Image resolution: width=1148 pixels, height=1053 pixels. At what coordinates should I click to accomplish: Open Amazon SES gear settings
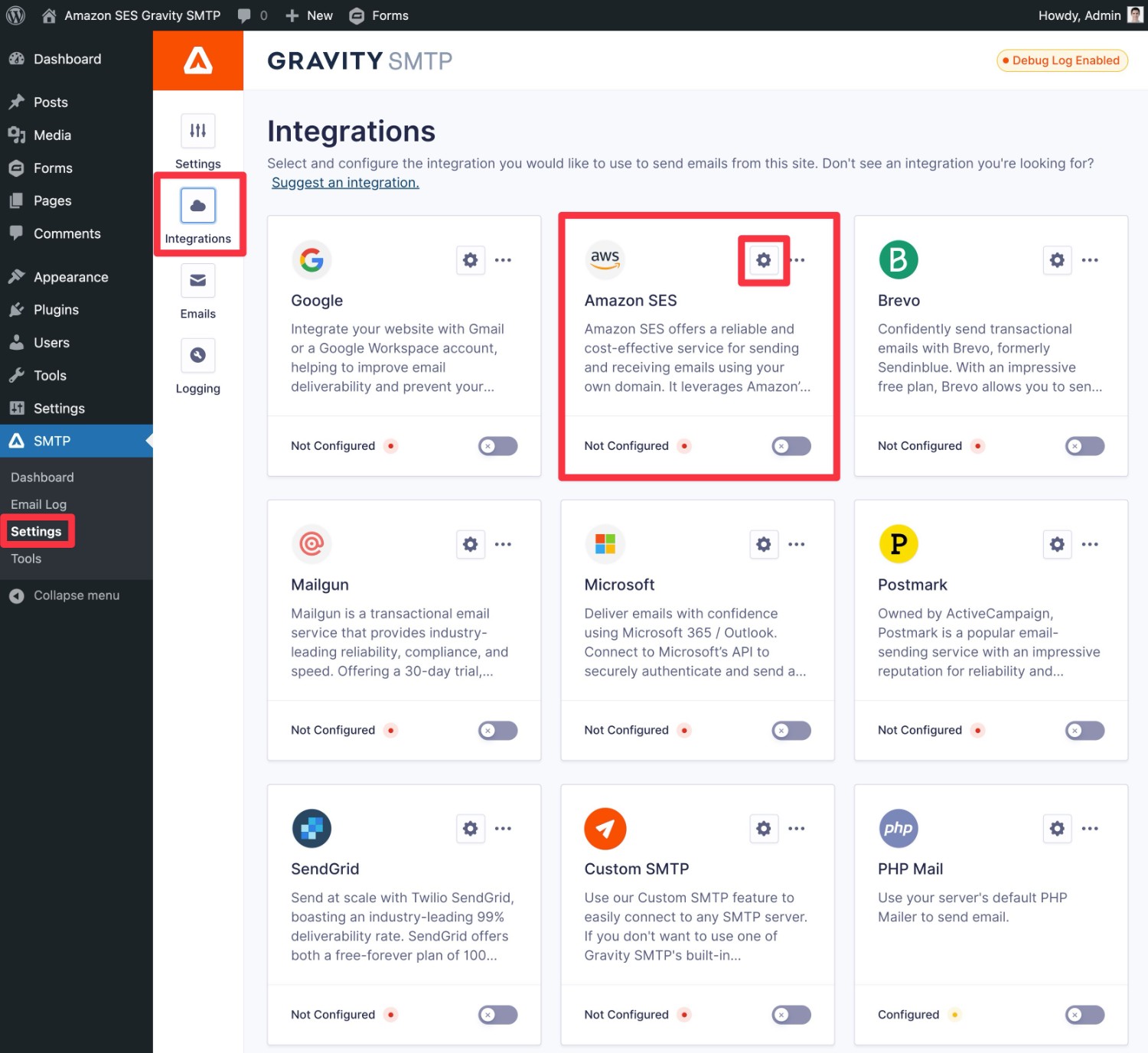tap(764, 260)
